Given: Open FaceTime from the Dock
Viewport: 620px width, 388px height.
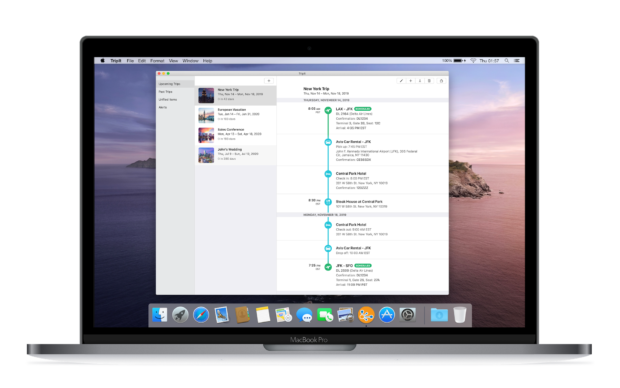Looking at the screenshot, I should 325,315.
